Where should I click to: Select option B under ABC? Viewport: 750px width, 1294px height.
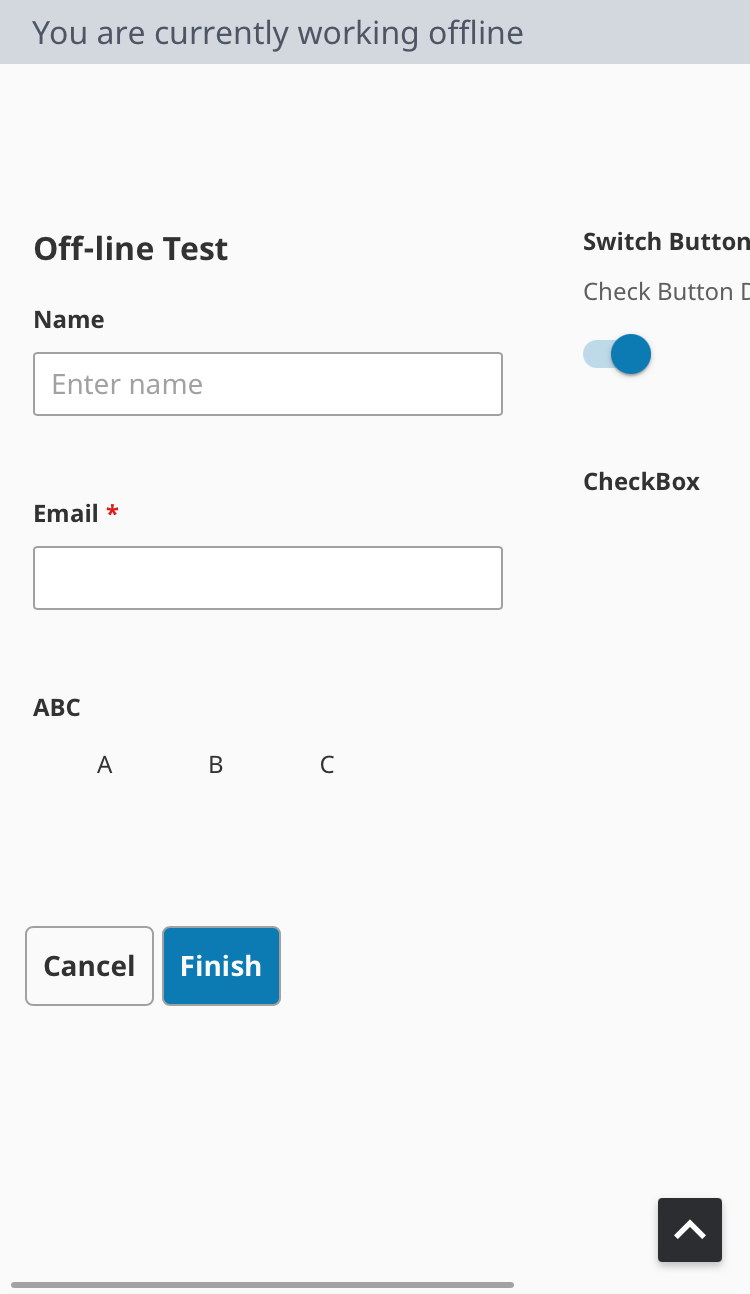(x=215, y=765)
